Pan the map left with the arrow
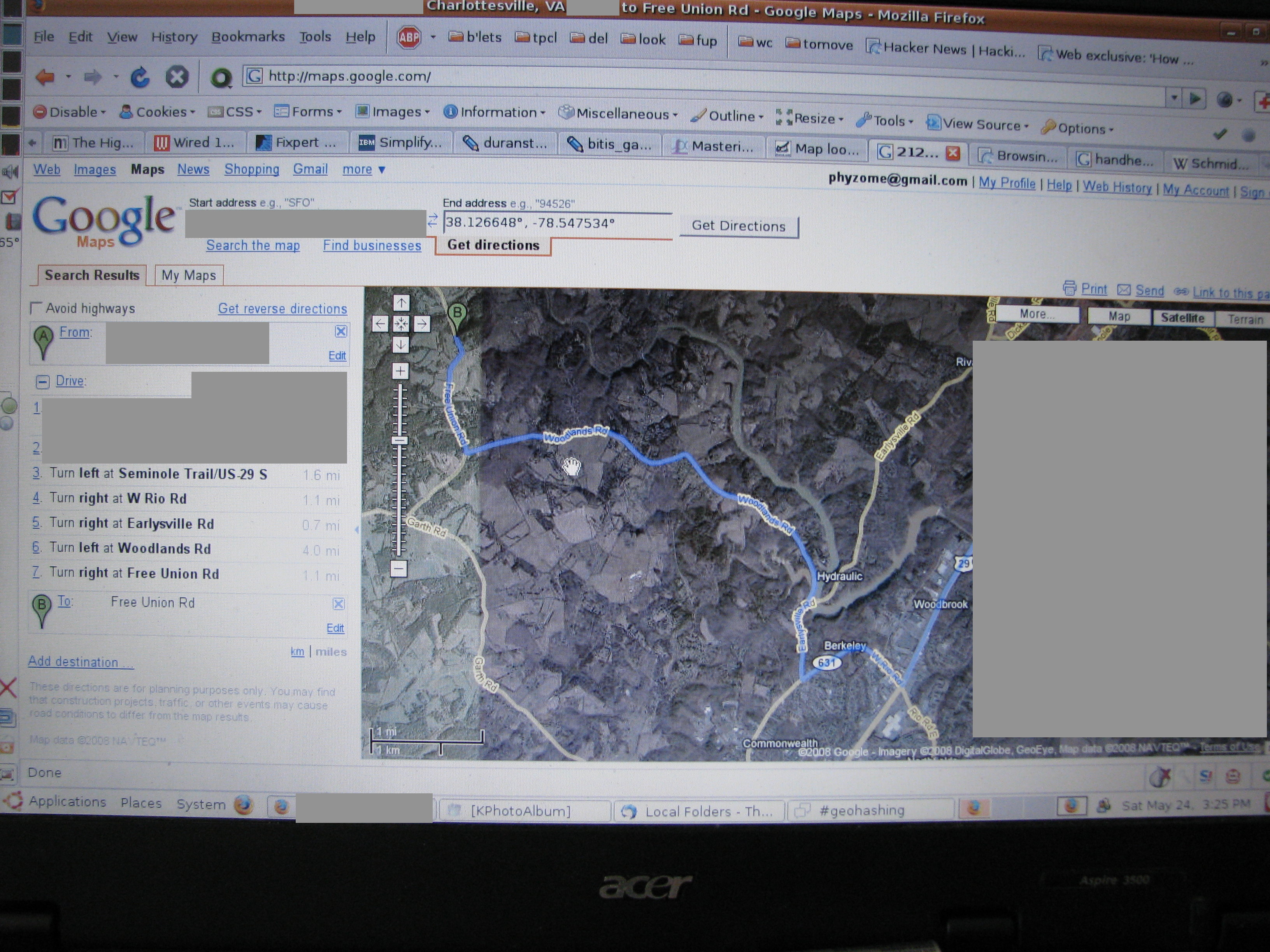The width and height of the screenshot is (1270, 952). (380, 324)
